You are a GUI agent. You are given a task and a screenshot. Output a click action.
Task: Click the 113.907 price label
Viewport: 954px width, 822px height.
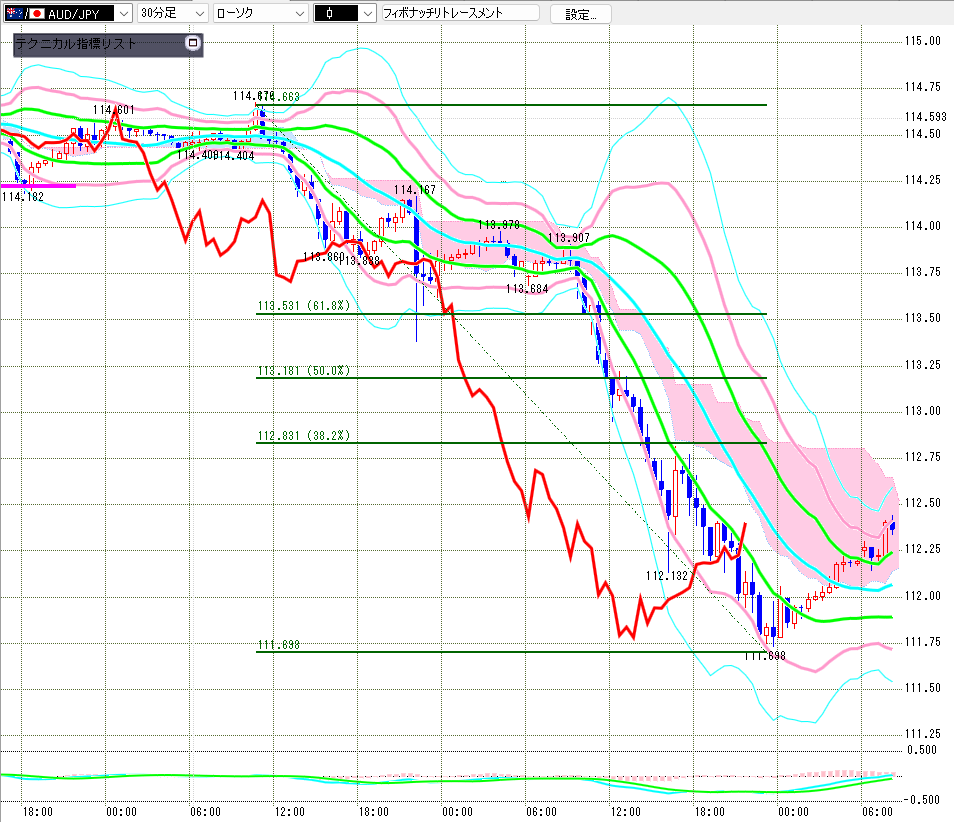(x=569, y=238)
